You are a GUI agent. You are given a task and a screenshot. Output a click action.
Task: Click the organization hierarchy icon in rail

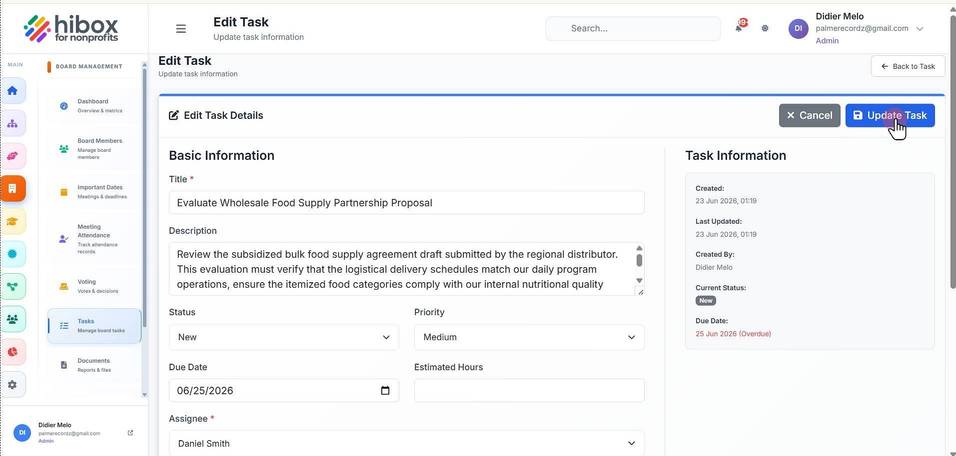point(12,124)
